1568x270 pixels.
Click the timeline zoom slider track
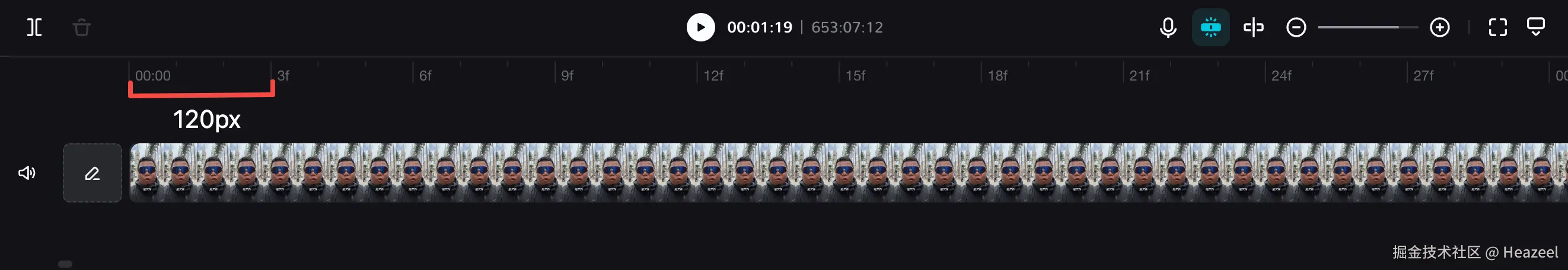[1368, 27]
